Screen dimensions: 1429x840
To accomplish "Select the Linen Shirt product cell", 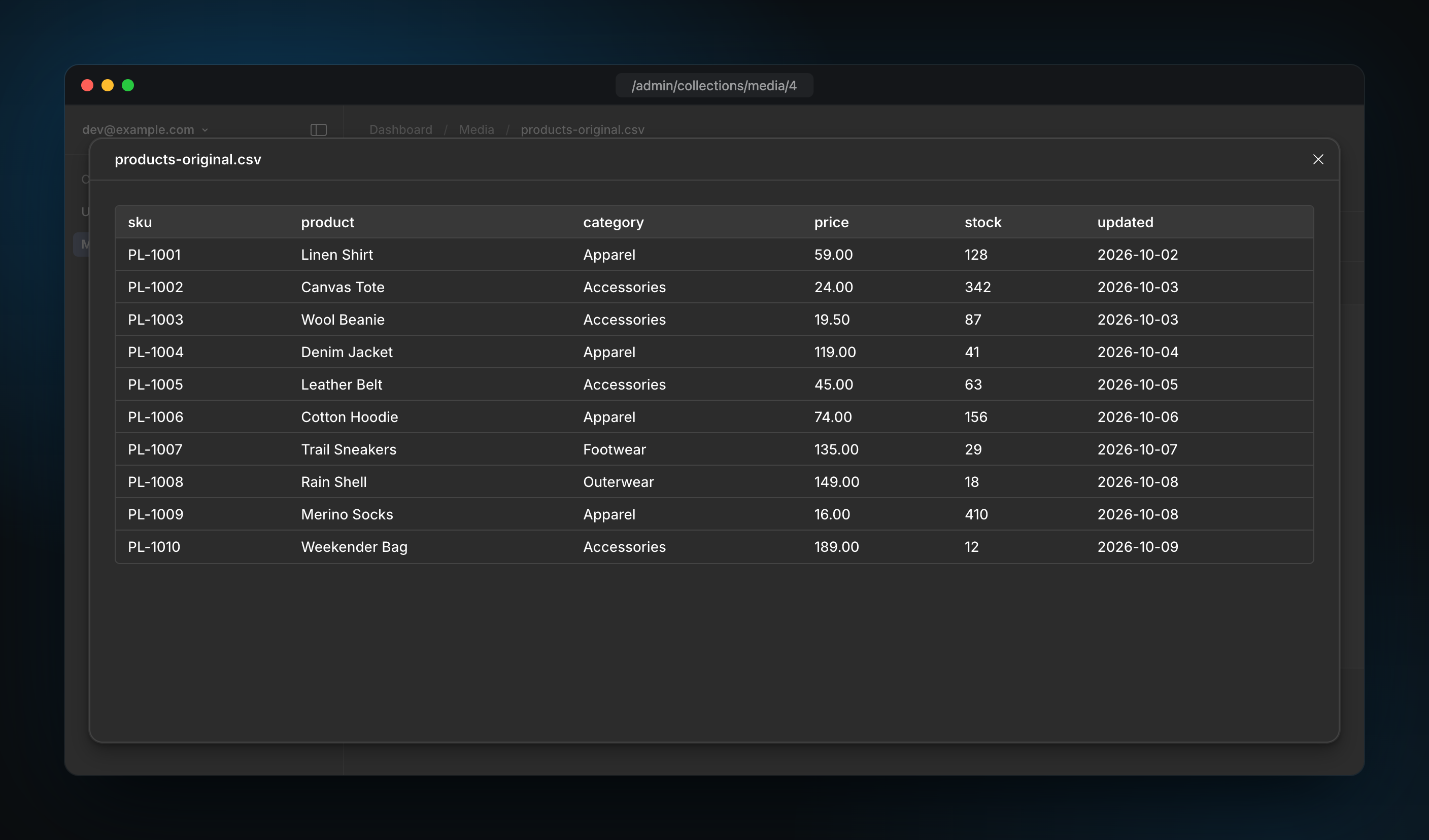I will point(337,255).
